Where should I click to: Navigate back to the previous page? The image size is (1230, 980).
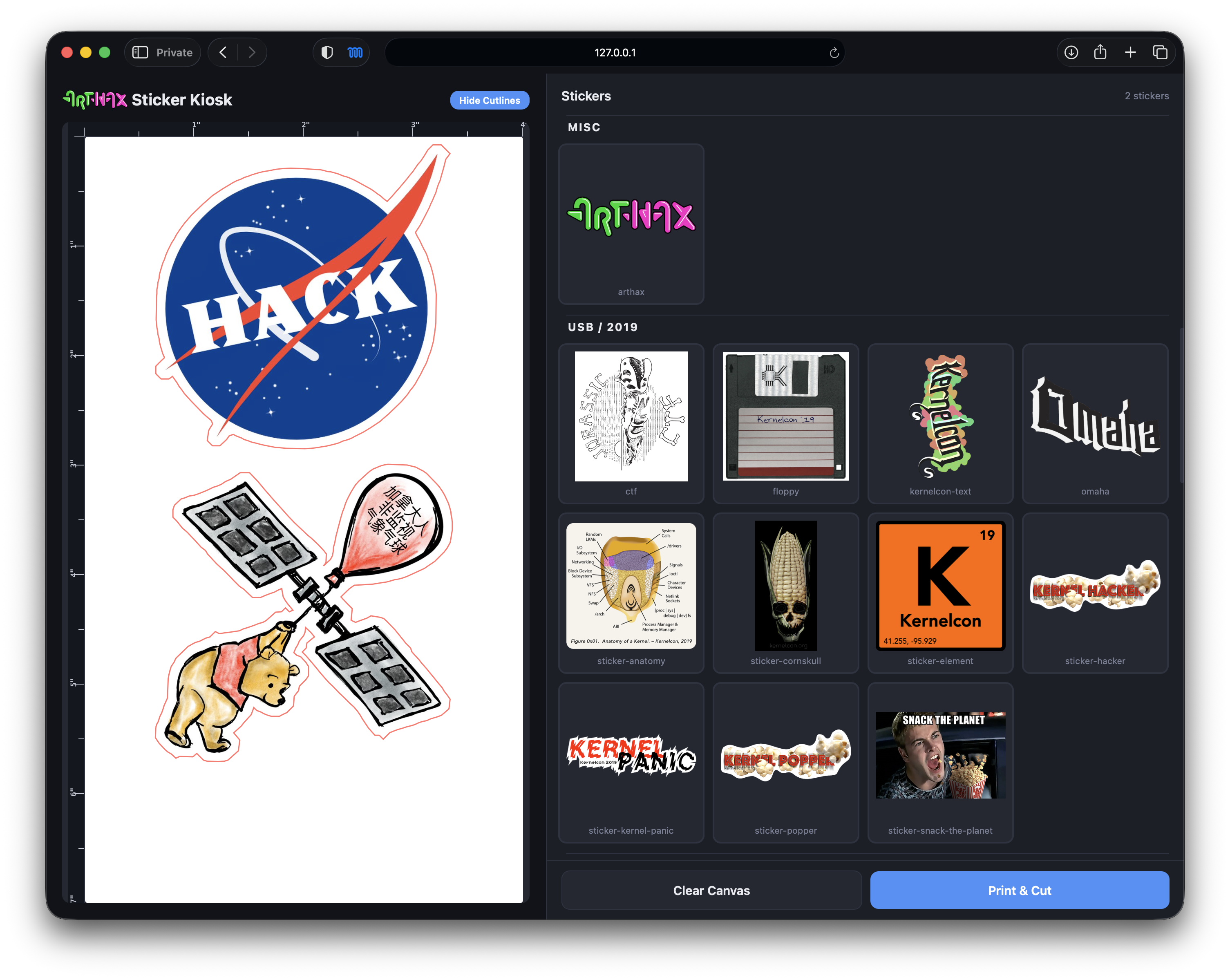(x=222, y=52)
